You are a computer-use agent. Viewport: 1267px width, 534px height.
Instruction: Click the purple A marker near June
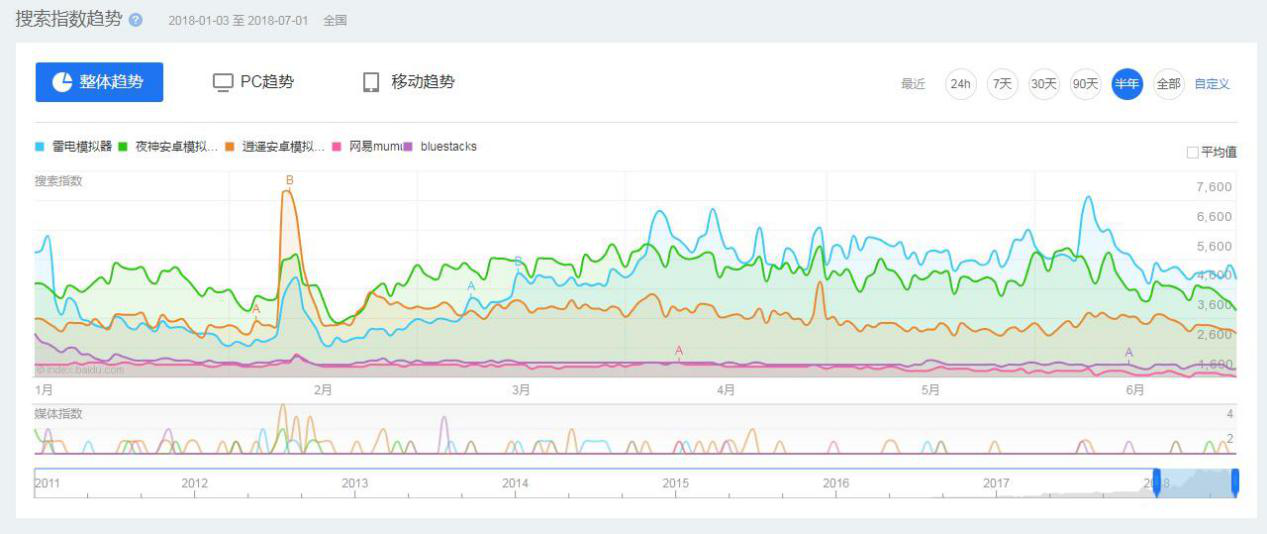tap(1129, 352)
